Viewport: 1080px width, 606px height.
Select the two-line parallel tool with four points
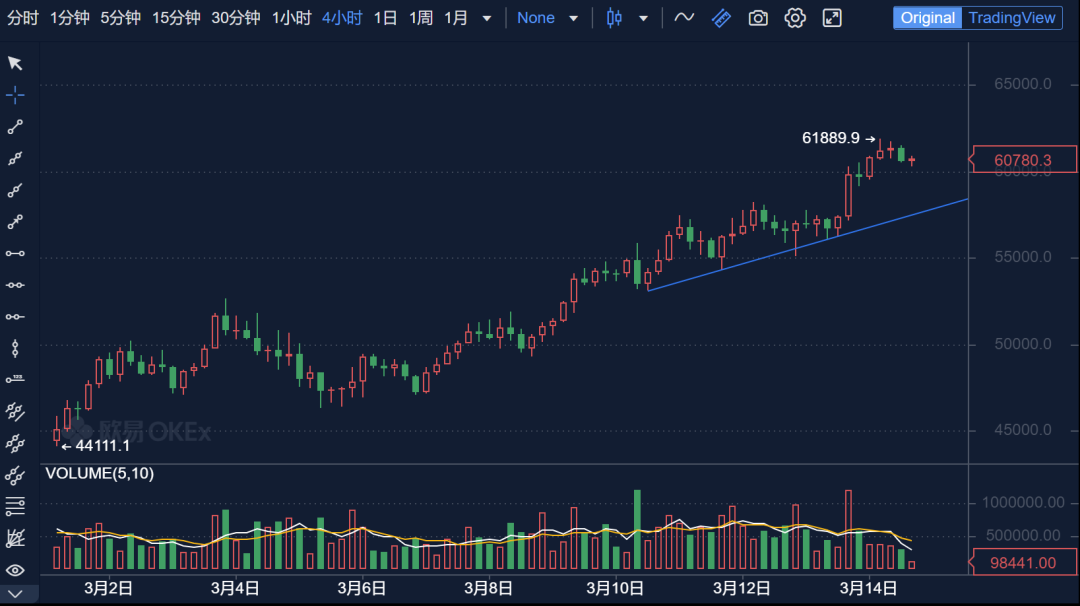(x=15, y=443)
